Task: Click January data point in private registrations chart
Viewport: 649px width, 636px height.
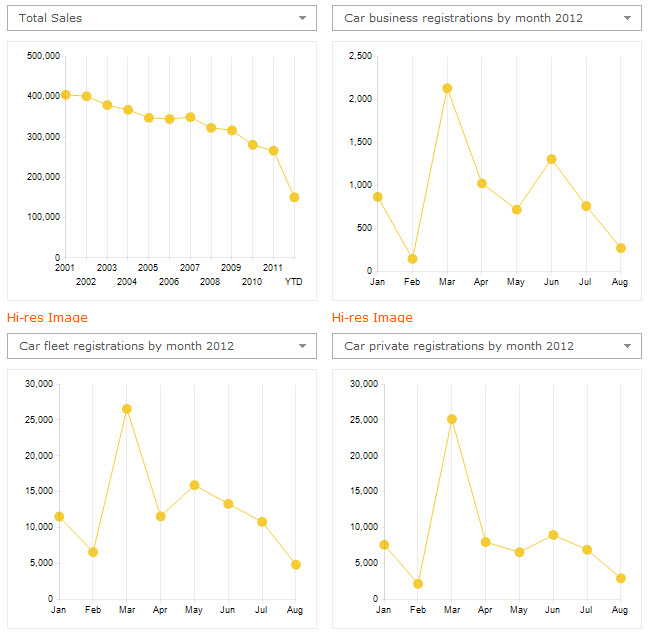Action: point(384,545)
